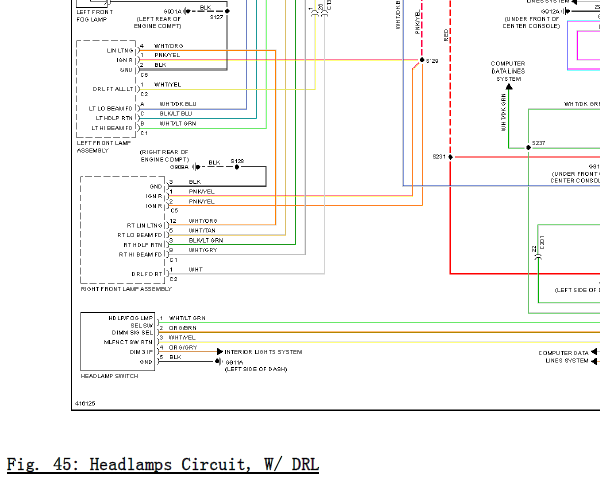The width and height of the screenshot is (600, 504).
Task: Click WHT/LT GRN label on LT HI BEAM FD row
Action: click(178, 124)
